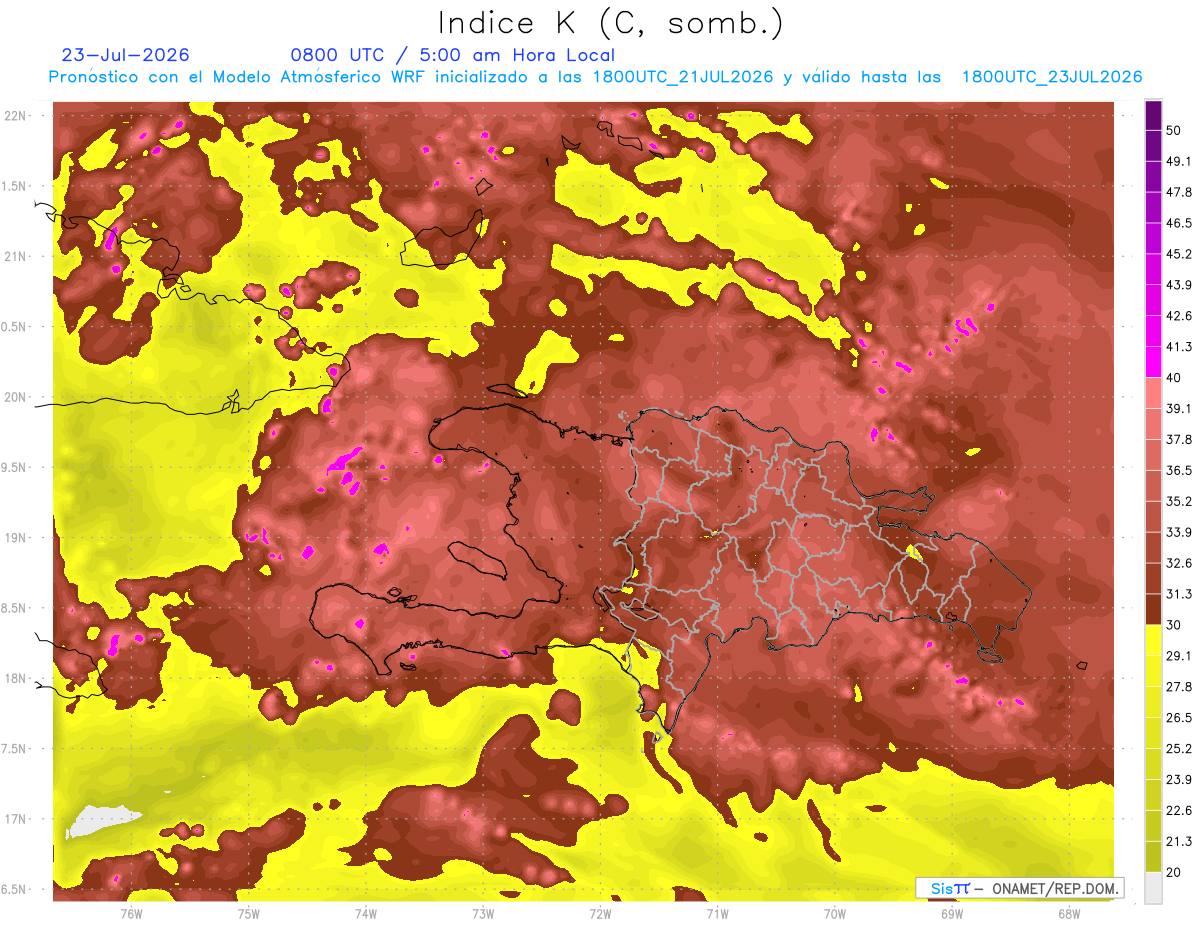Click the legend value 31.3

[x=1178, y=594]
